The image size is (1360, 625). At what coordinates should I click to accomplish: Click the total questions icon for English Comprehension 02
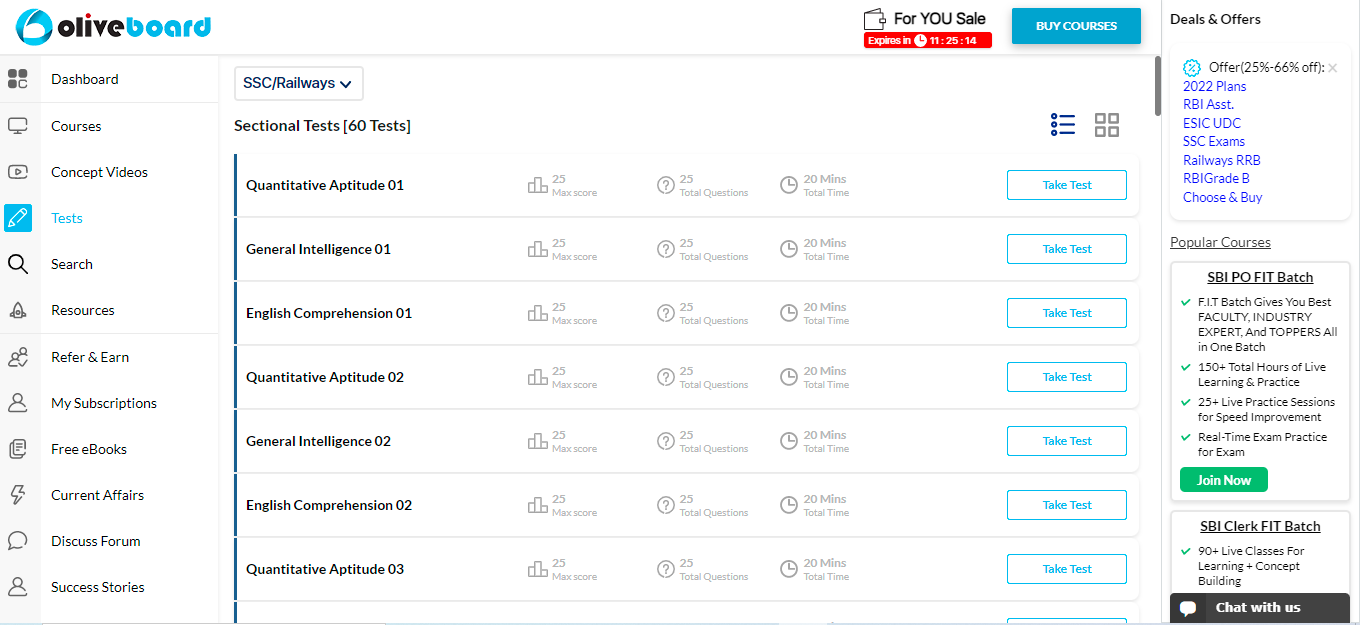click(x=666, y=505)
